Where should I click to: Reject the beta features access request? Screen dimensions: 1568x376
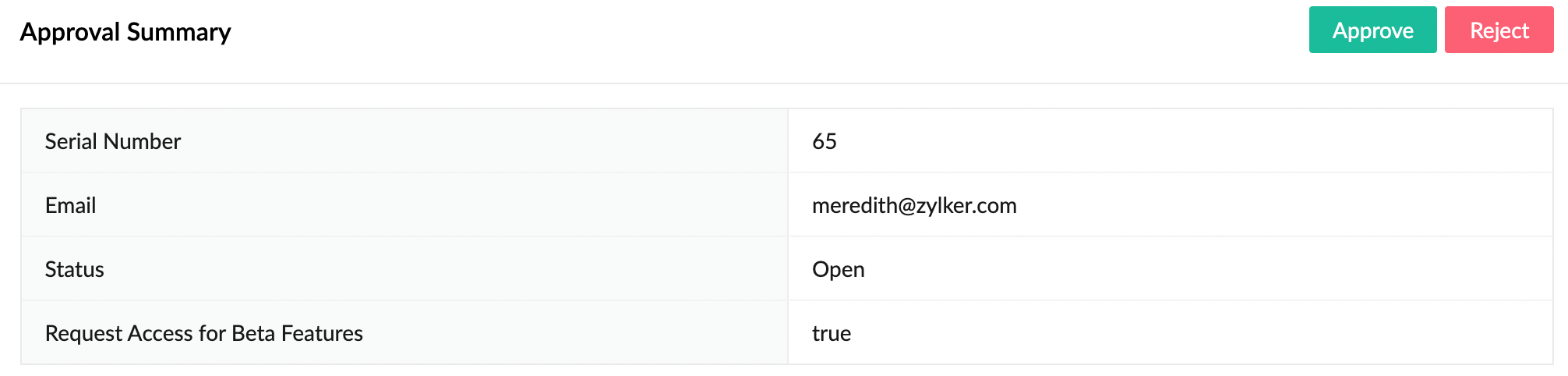coord(1499,30)
